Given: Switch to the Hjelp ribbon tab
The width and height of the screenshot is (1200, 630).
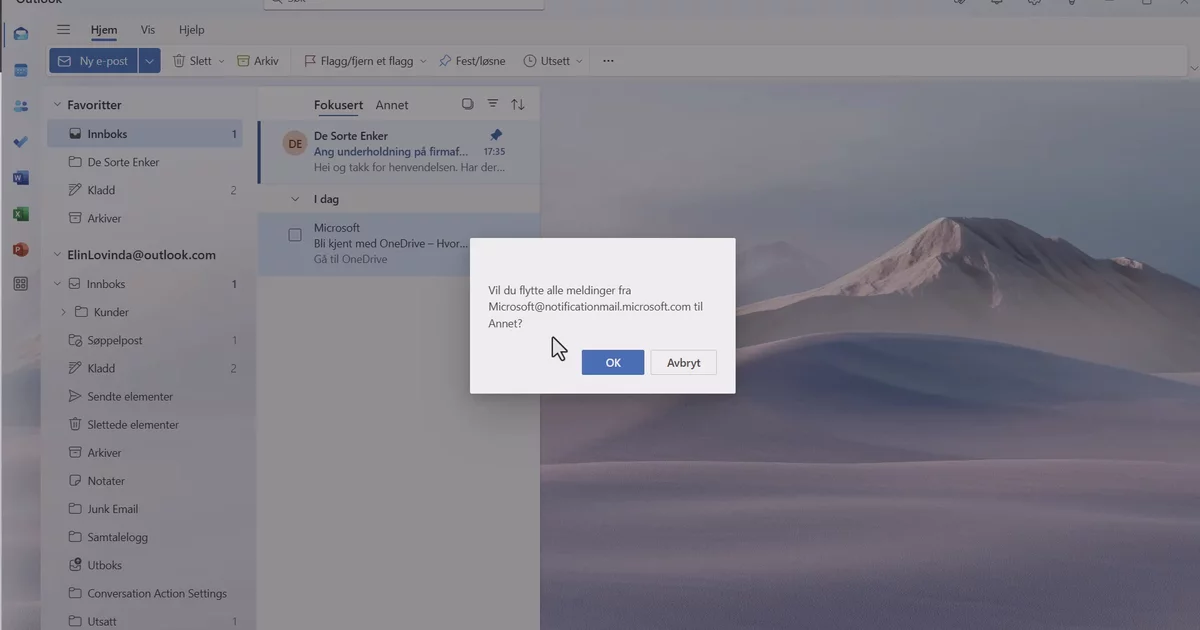Looking at the screenshot, I should [192, 30].
